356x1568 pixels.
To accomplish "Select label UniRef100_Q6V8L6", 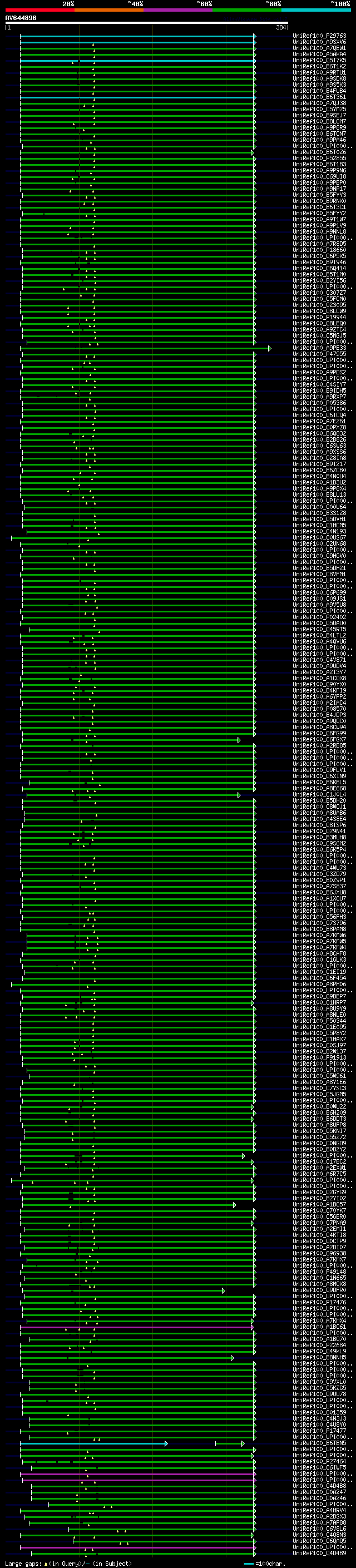I will tap(319, 1529).
